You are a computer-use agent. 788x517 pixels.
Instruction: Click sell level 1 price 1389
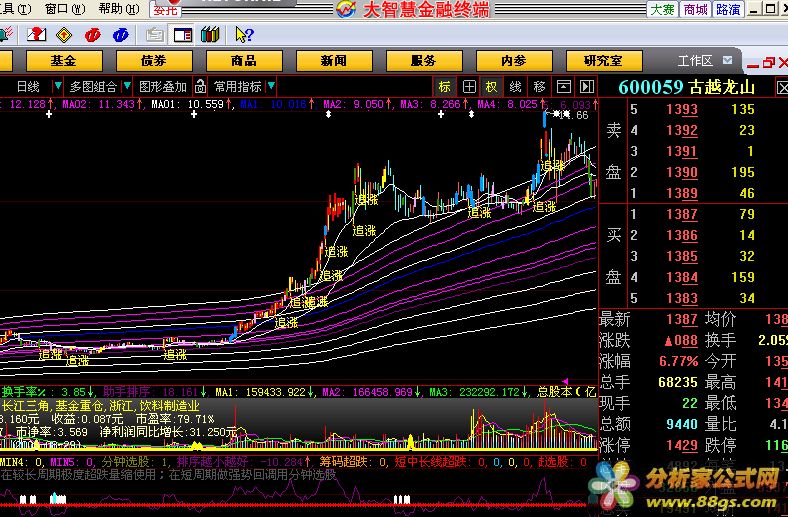point(682,193)
